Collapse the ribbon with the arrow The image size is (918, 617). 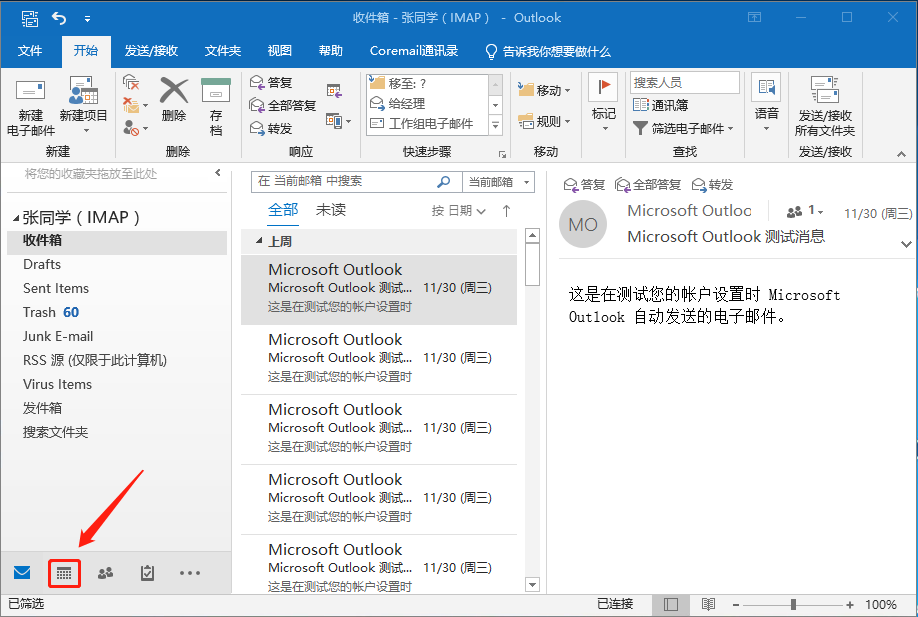[x=901, y=155]
